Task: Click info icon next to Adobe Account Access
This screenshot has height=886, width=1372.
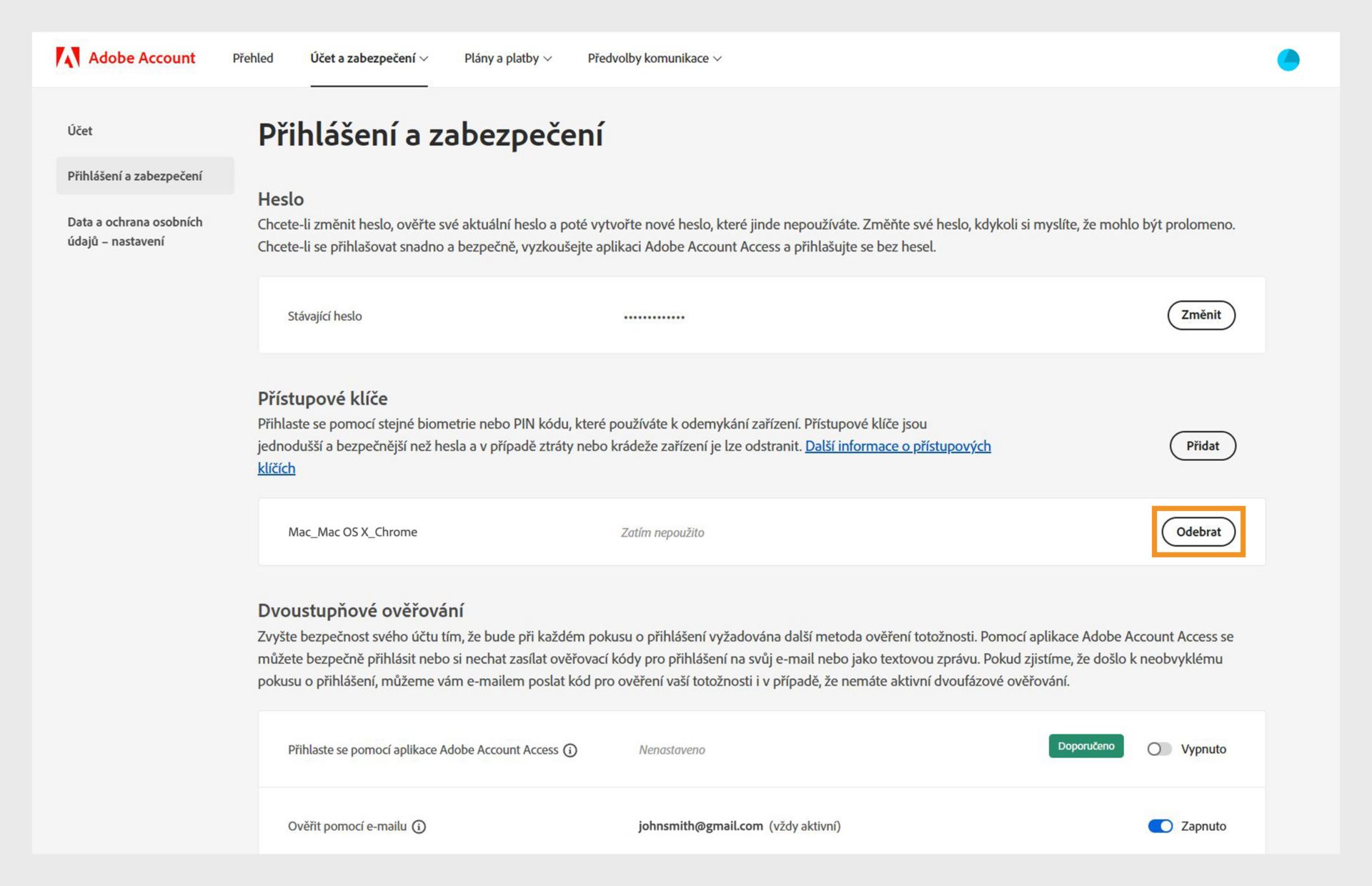Action: click(570, 750)
